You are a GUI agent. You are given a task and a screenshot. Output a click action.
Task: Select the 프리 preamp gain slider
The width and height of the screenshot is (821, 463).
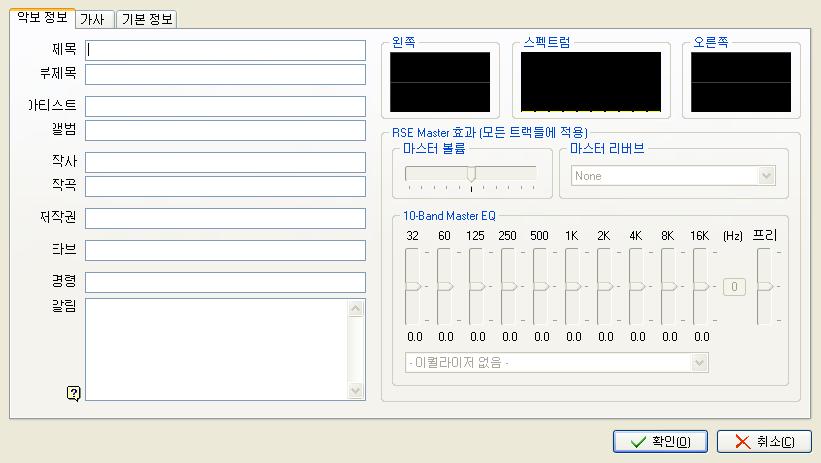[x=764, y=286]
